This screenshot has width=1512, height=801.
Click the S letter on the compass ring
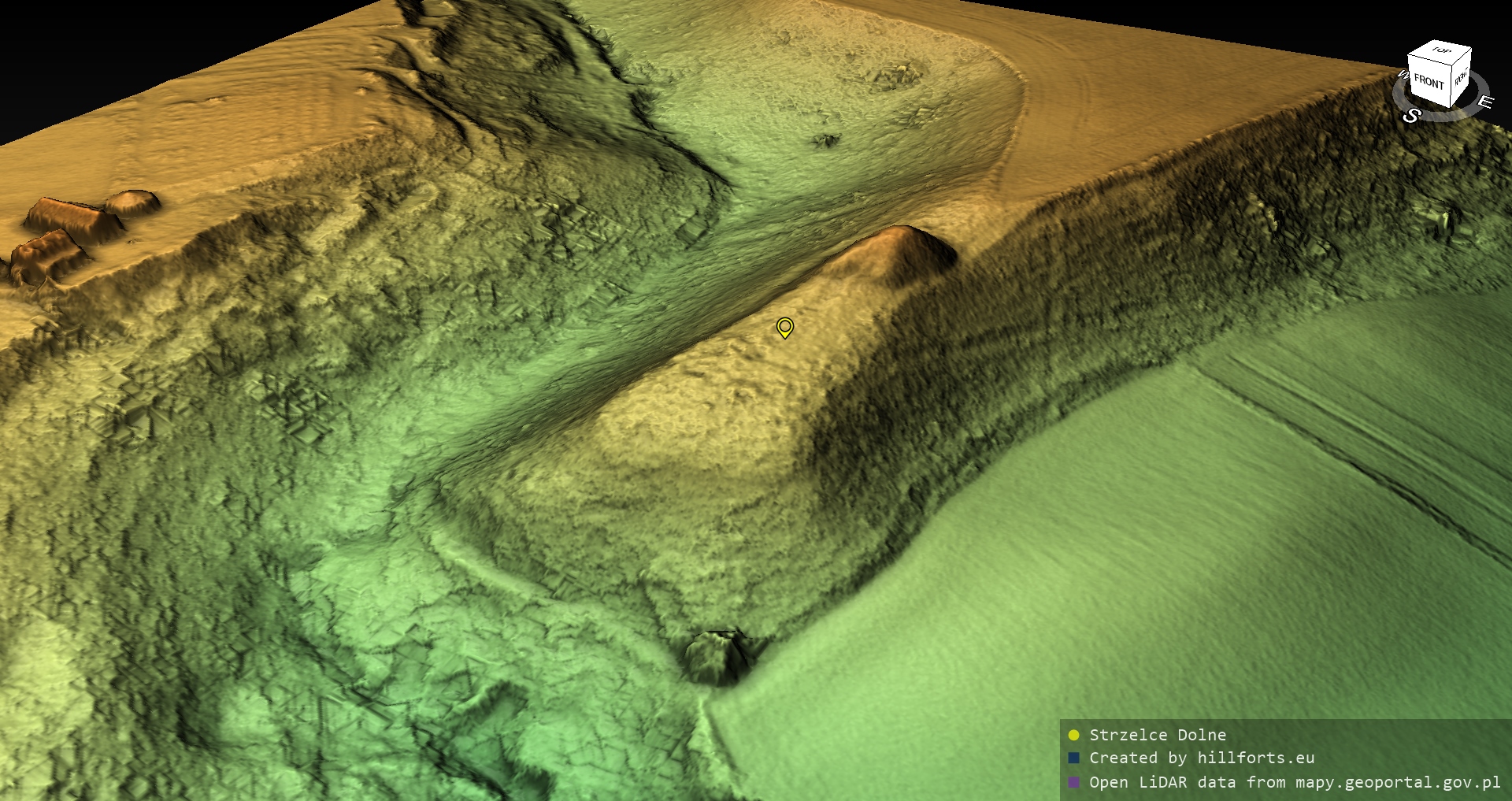click(1411, 116)
